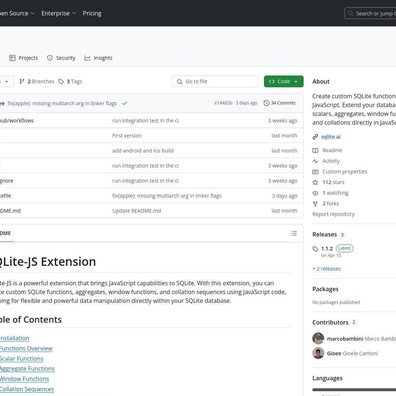Jump to Window Functions section
This screenshot has height=396, width=396.
click(24, 379)
